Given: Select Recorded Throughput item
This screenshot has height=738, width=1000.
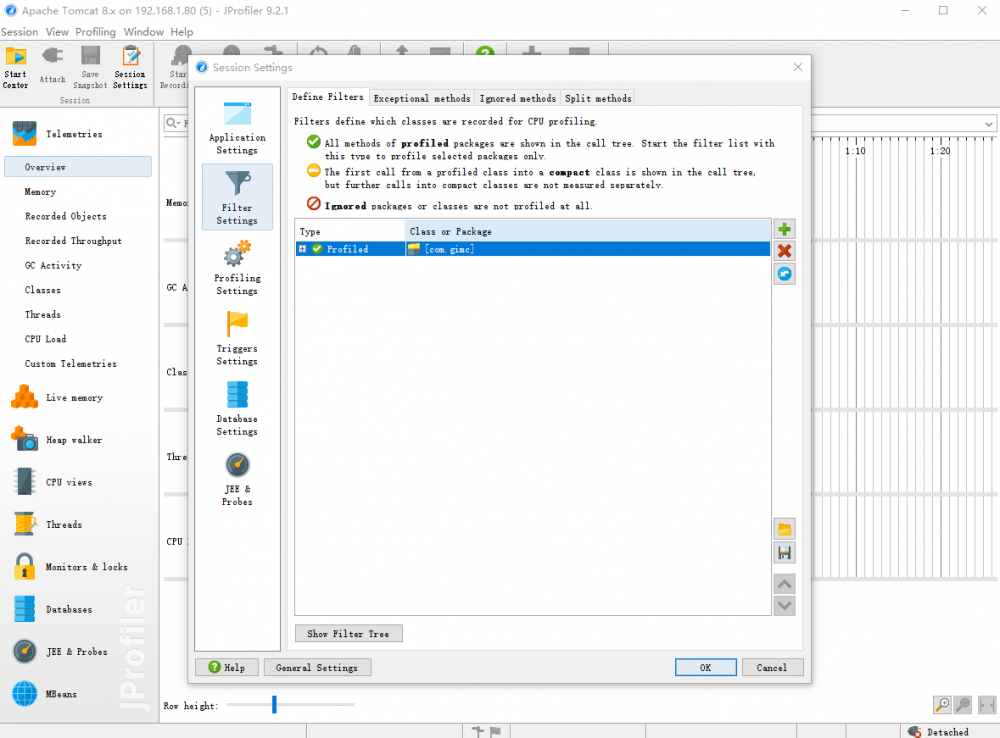Looking at the screenshot, I should tap(73, 241).
